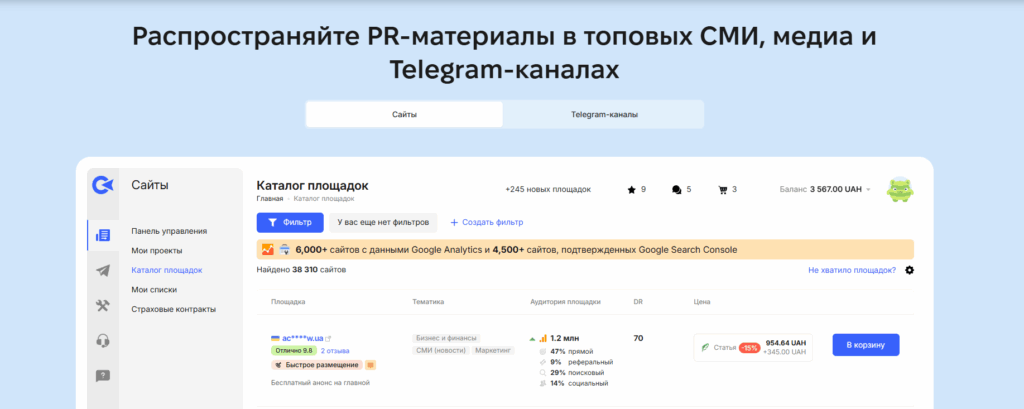
Task: Open Мои проекты menu item
Action: click(157, 250)
